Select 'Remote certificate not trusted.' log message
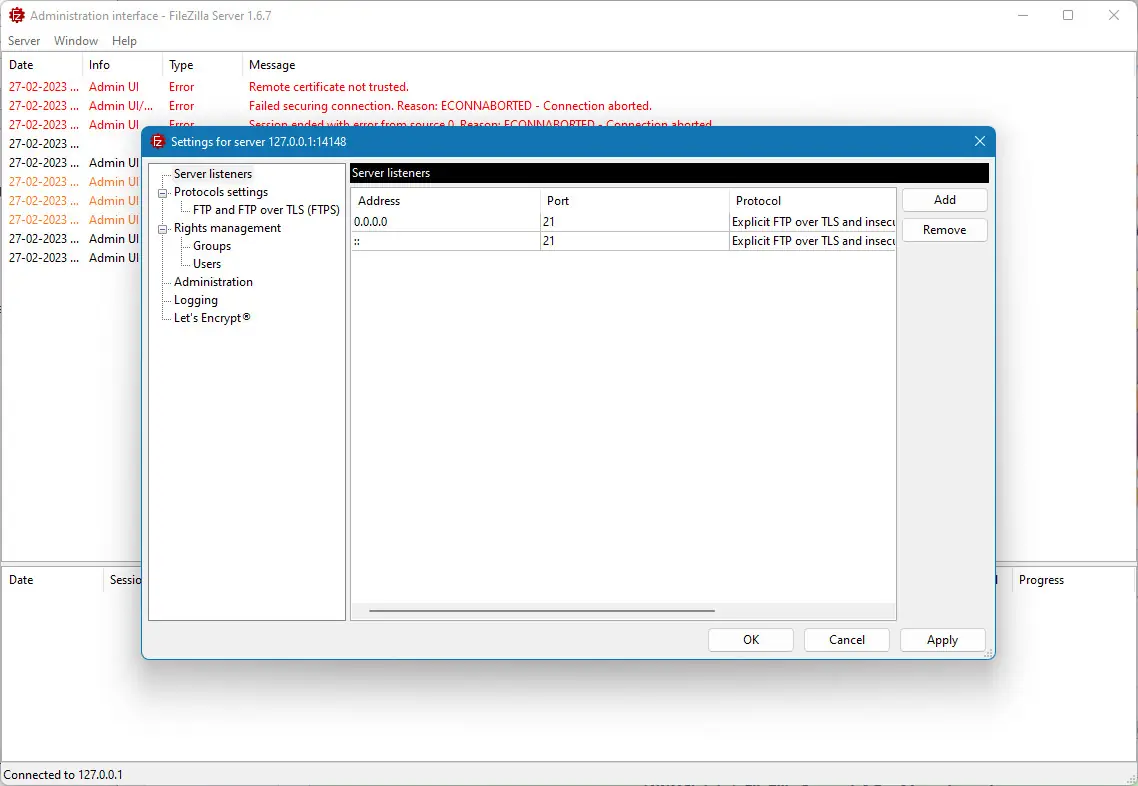Image resolution: width=1138 pixels, height=786 pixels. pos(329,87)
